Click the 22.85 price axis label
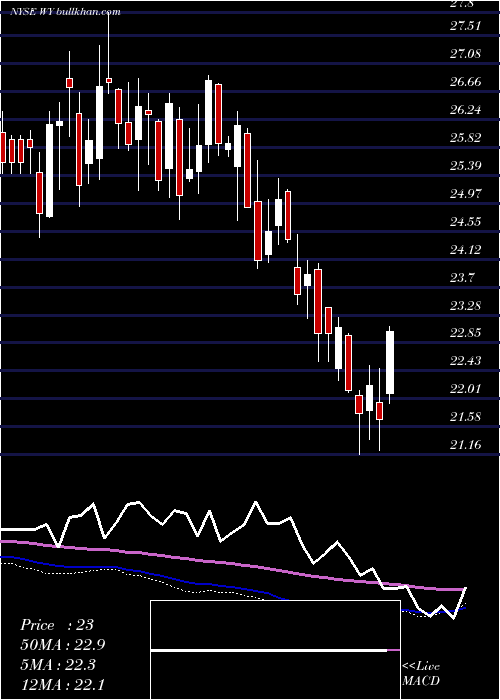 click(466, 333)
